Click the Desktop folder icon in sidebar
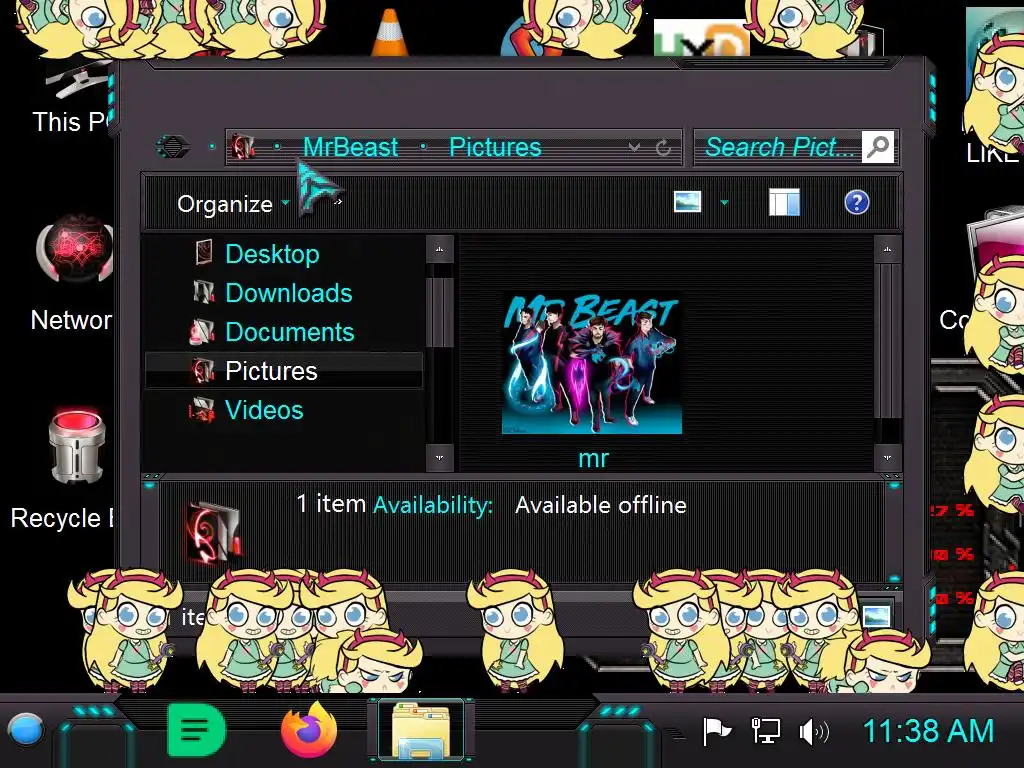The width and height of the screenshot is (1024, 768). click(204, 253)
